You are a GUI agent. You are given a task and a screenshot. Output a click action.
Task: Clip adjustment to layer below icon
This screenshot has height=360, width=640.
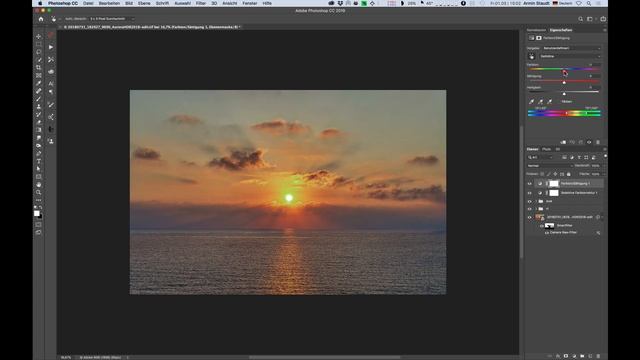click(563, 142)
